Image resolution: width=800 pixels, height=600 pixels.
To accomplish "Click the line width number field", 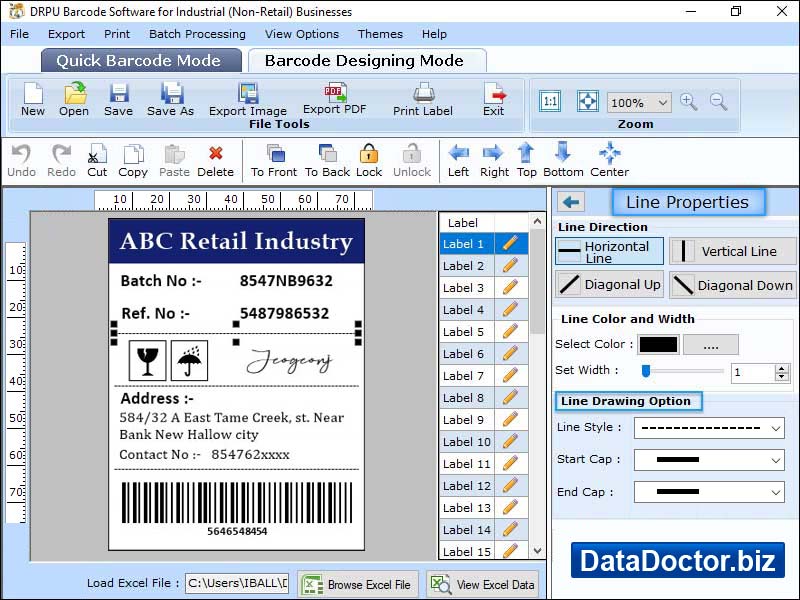I will (753, 372).
